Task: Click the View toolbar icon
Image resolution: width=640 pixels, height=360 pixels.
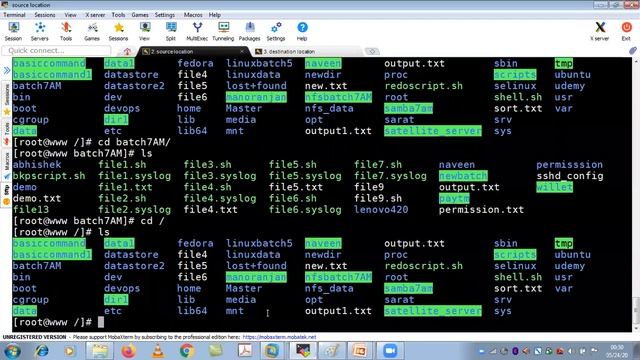Action: coord(144,31)
